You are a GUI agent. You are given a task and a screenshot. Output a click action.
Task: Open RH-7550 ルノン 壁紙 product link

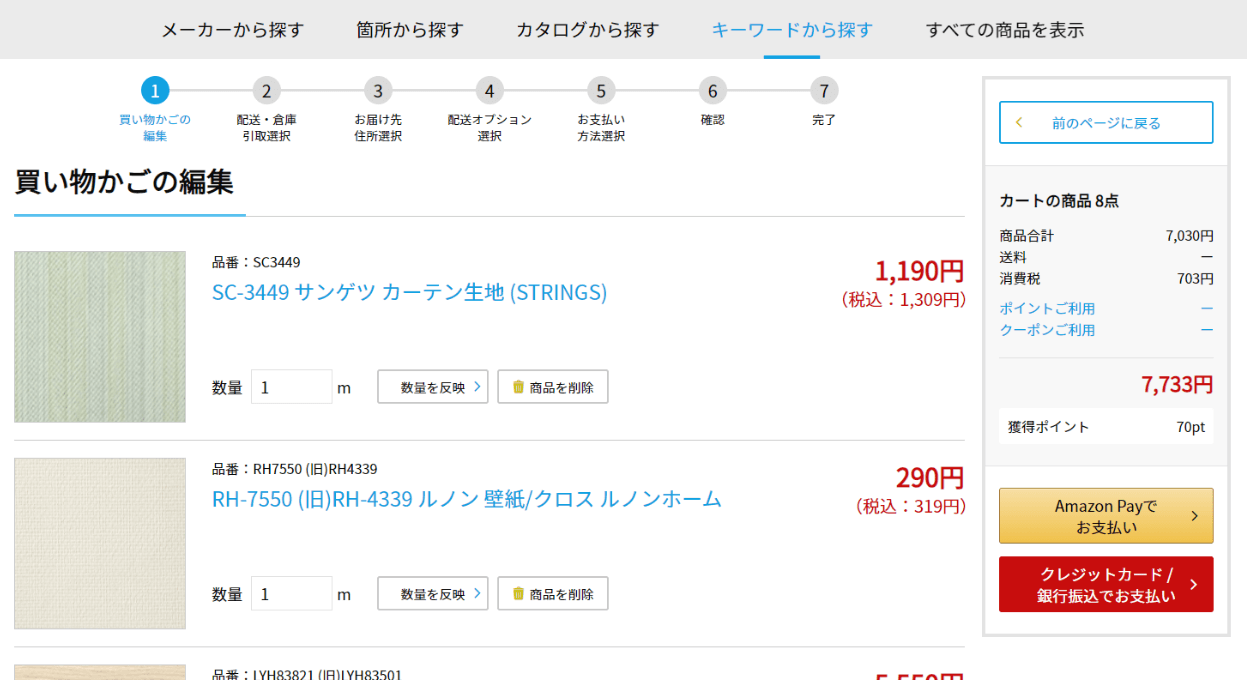[466, 499]
